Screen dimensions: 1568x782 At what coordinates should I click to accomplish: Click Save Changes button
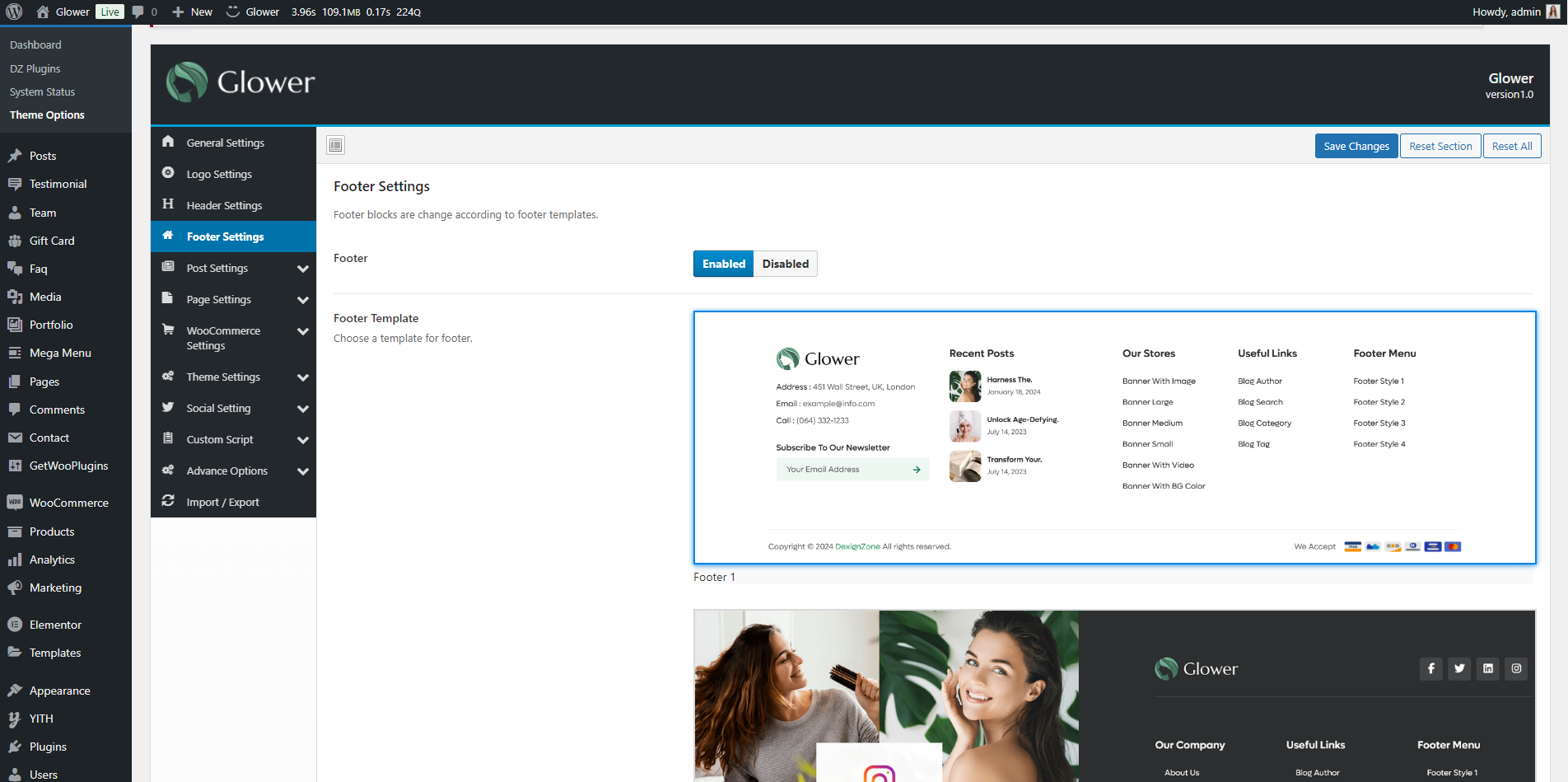(x=1356, y=146)
